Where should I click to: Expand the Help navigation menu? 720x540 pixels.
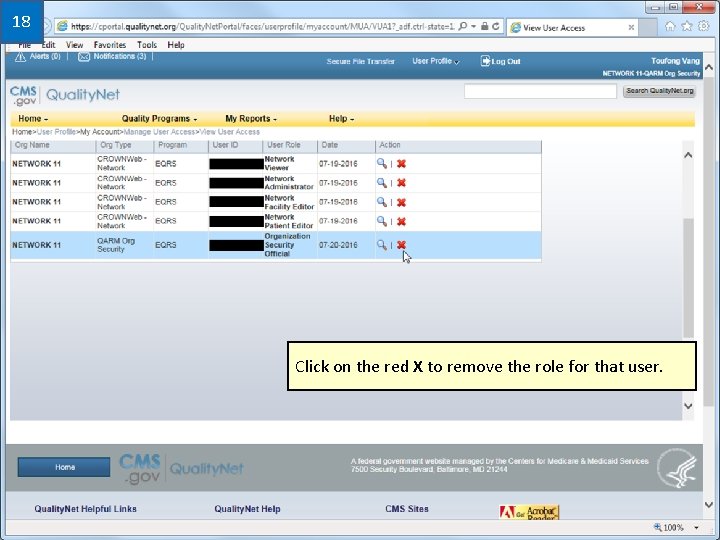(341, 118)
